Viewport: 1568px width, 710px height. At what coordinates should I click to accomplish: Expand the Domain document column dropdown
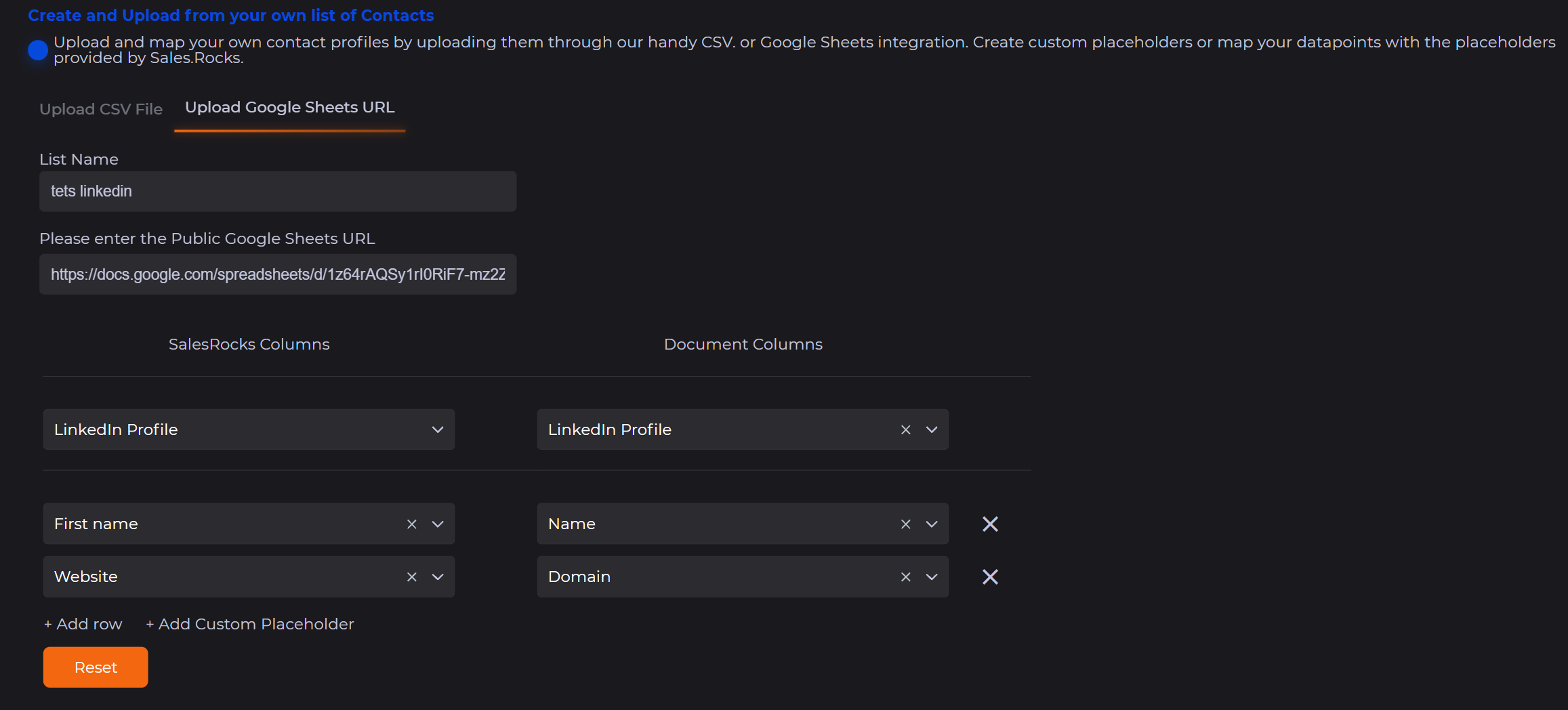[932, 577]
